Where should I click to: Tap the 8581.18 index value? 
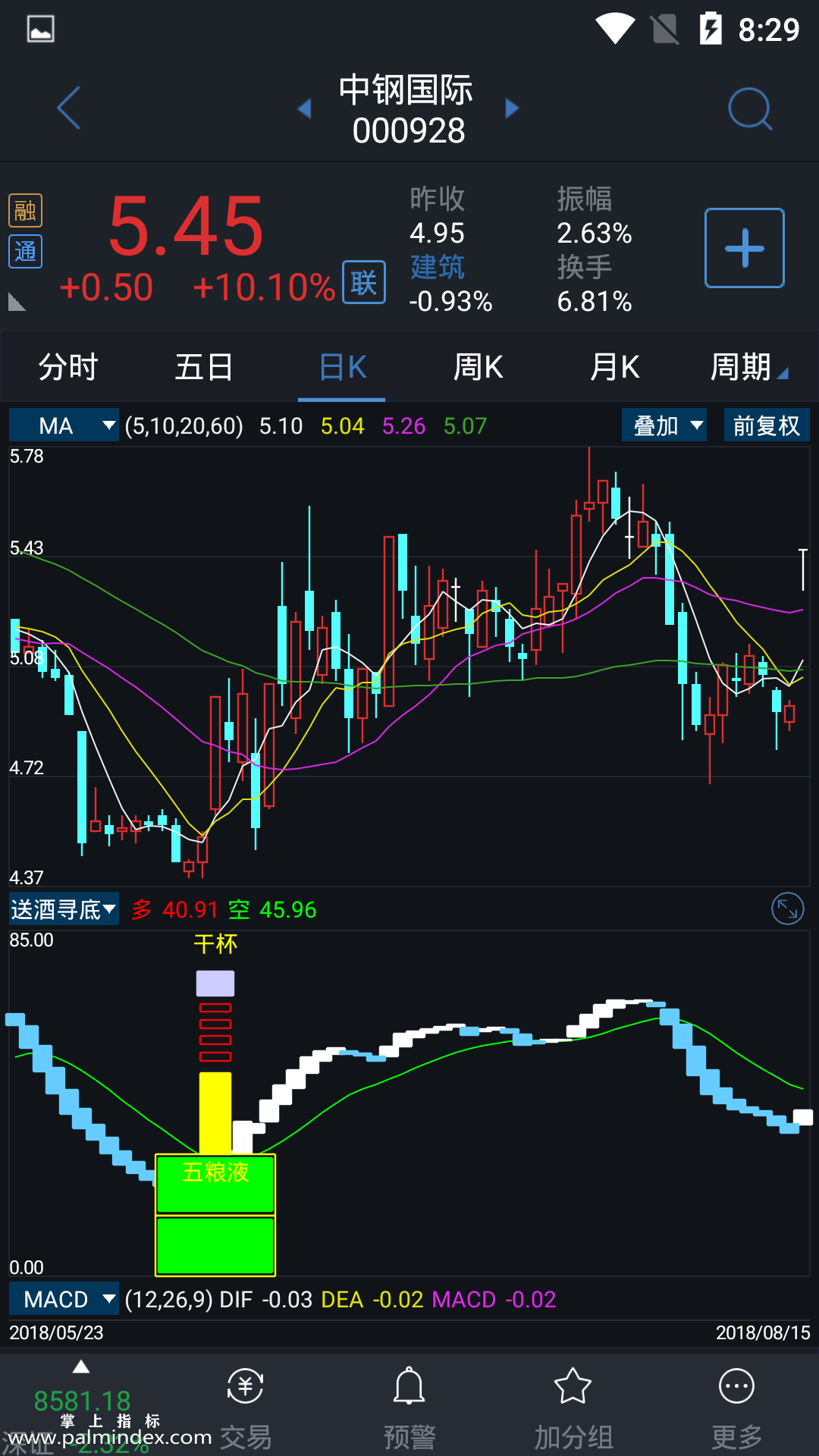click(82, 1401)
